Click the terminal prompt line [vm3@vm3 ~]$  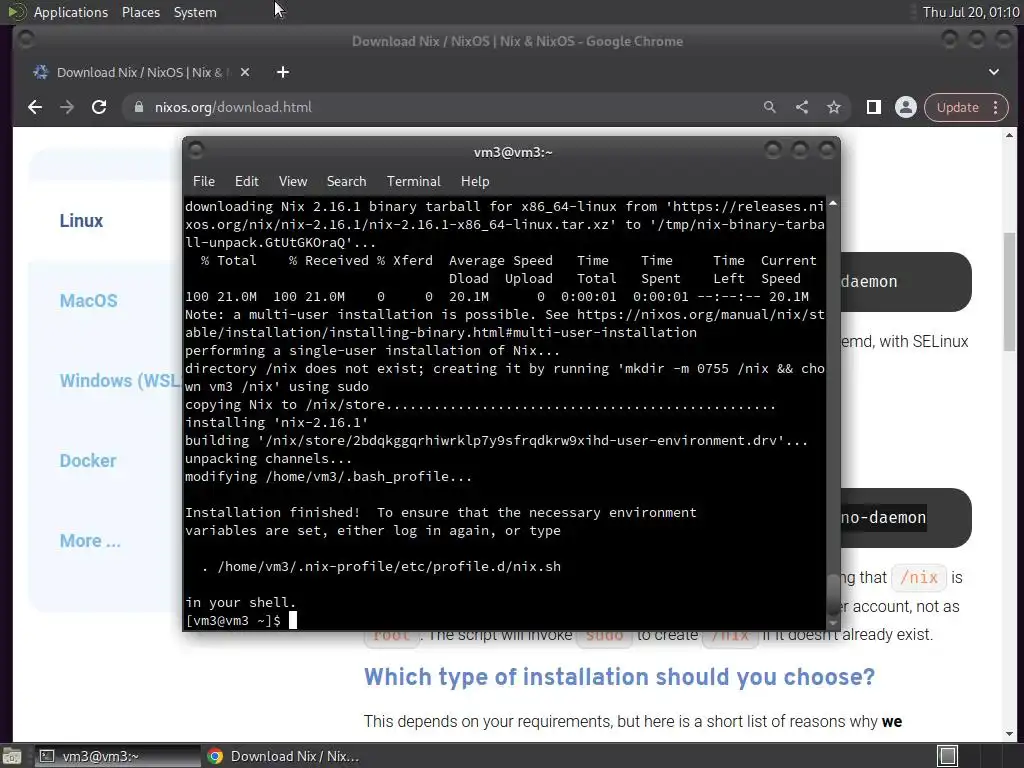click(232, 620)
